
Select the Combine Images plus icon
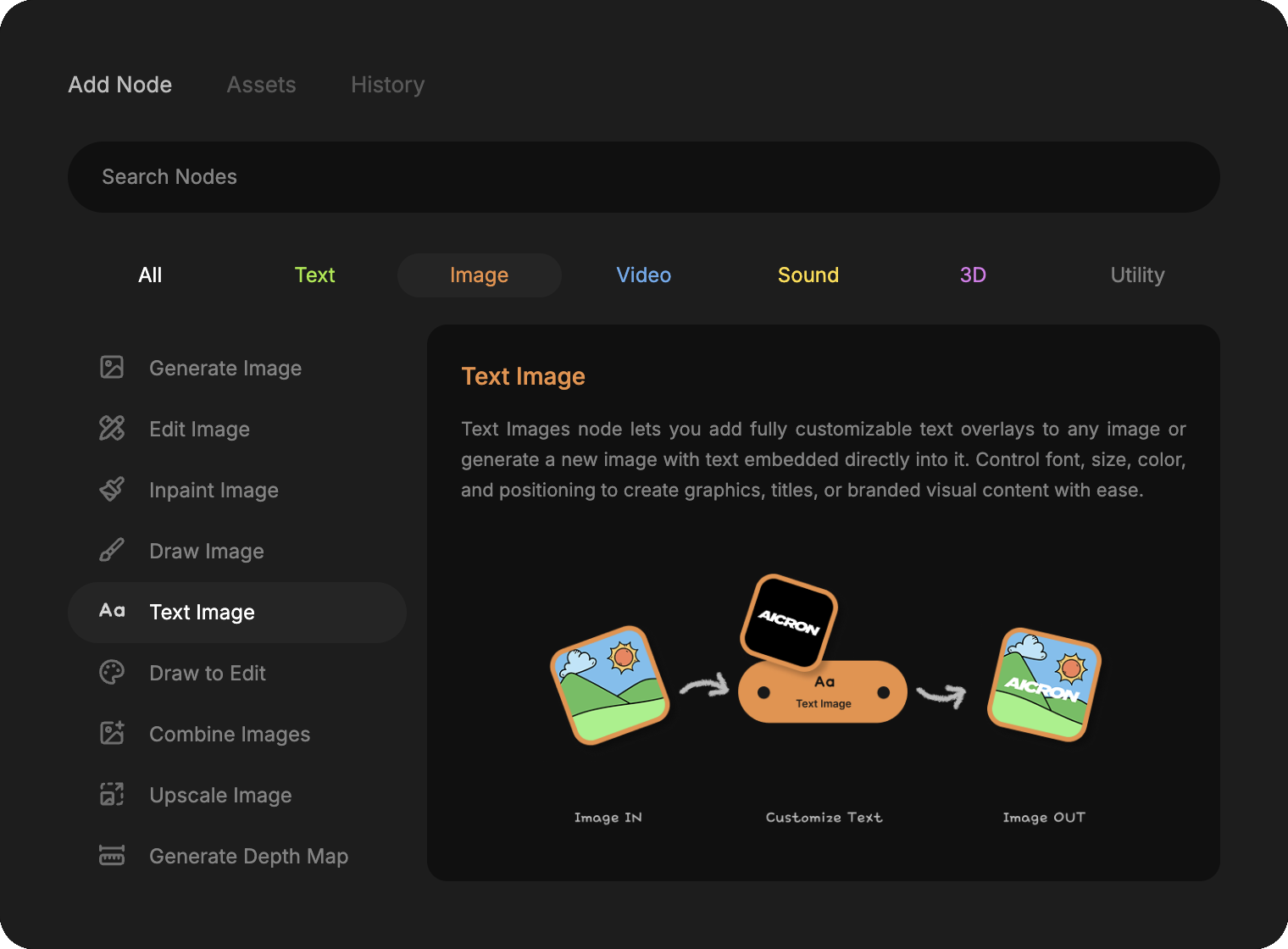pos(112,733)
